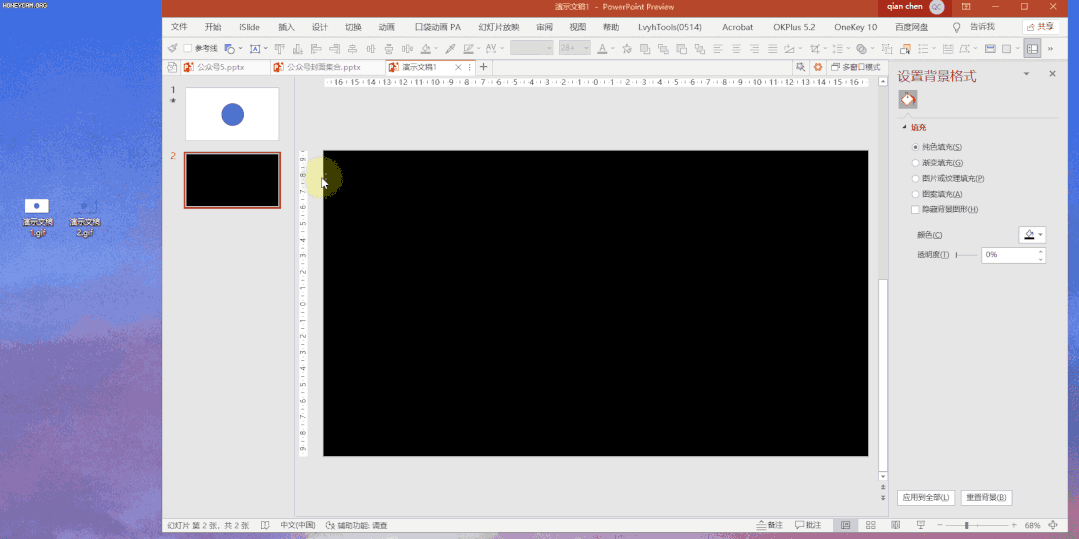Viewport: 1079px width, 539px height.
Task: Click 应用到全部 button
Action: [925, 497]
